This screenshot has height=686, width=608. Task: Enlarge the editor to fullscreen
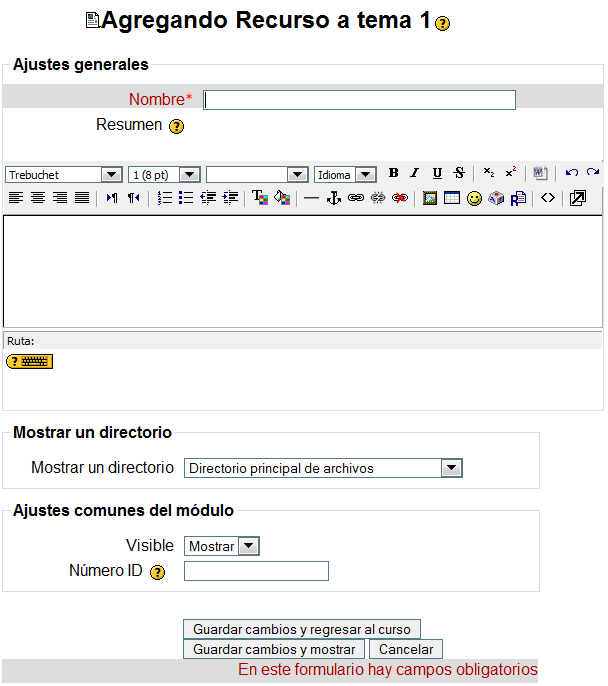pos(577,198)
